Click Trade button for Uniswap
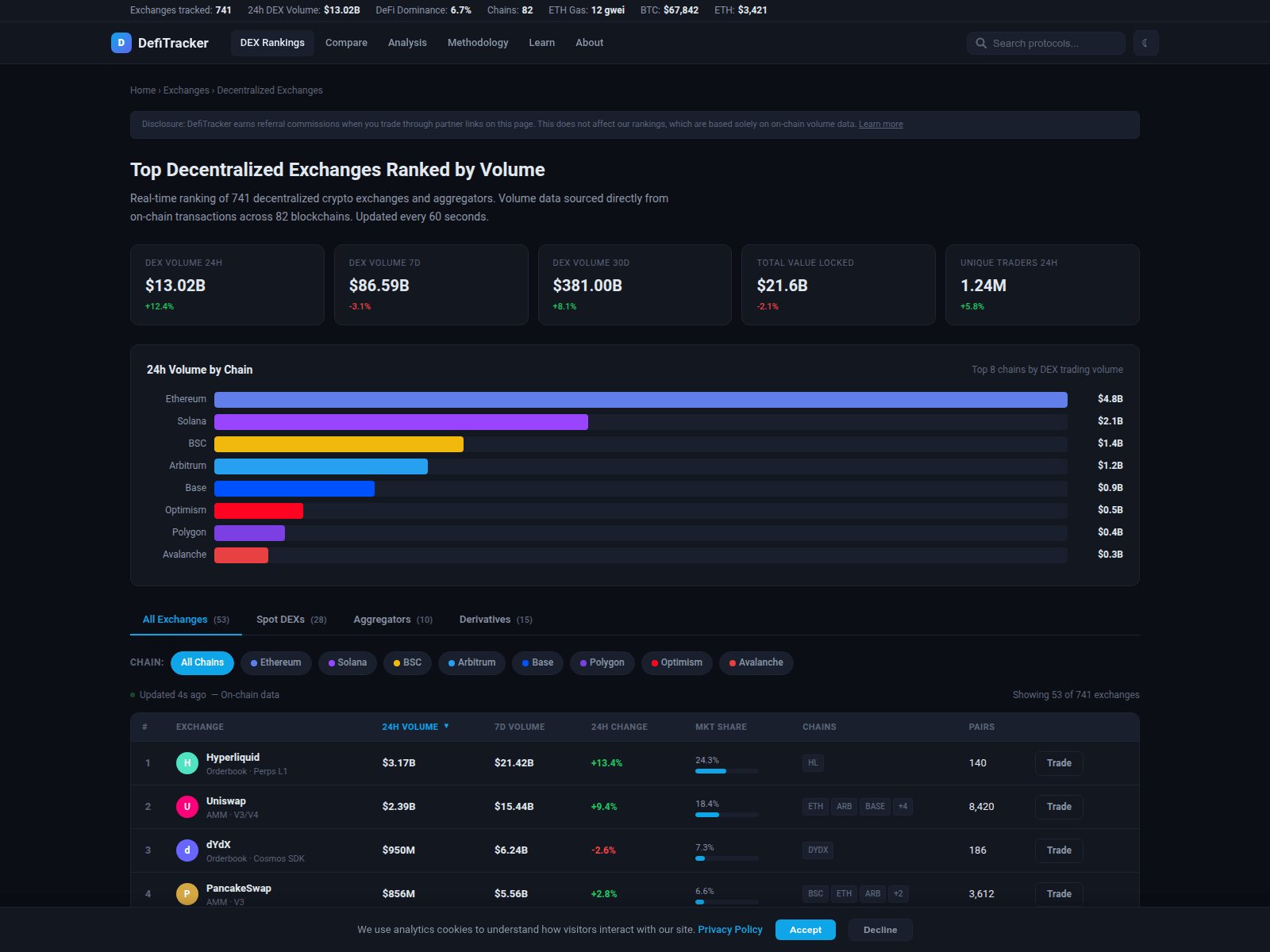Image resolution: width=1270 pixels, height=952 pixels. click(1059, 807)
